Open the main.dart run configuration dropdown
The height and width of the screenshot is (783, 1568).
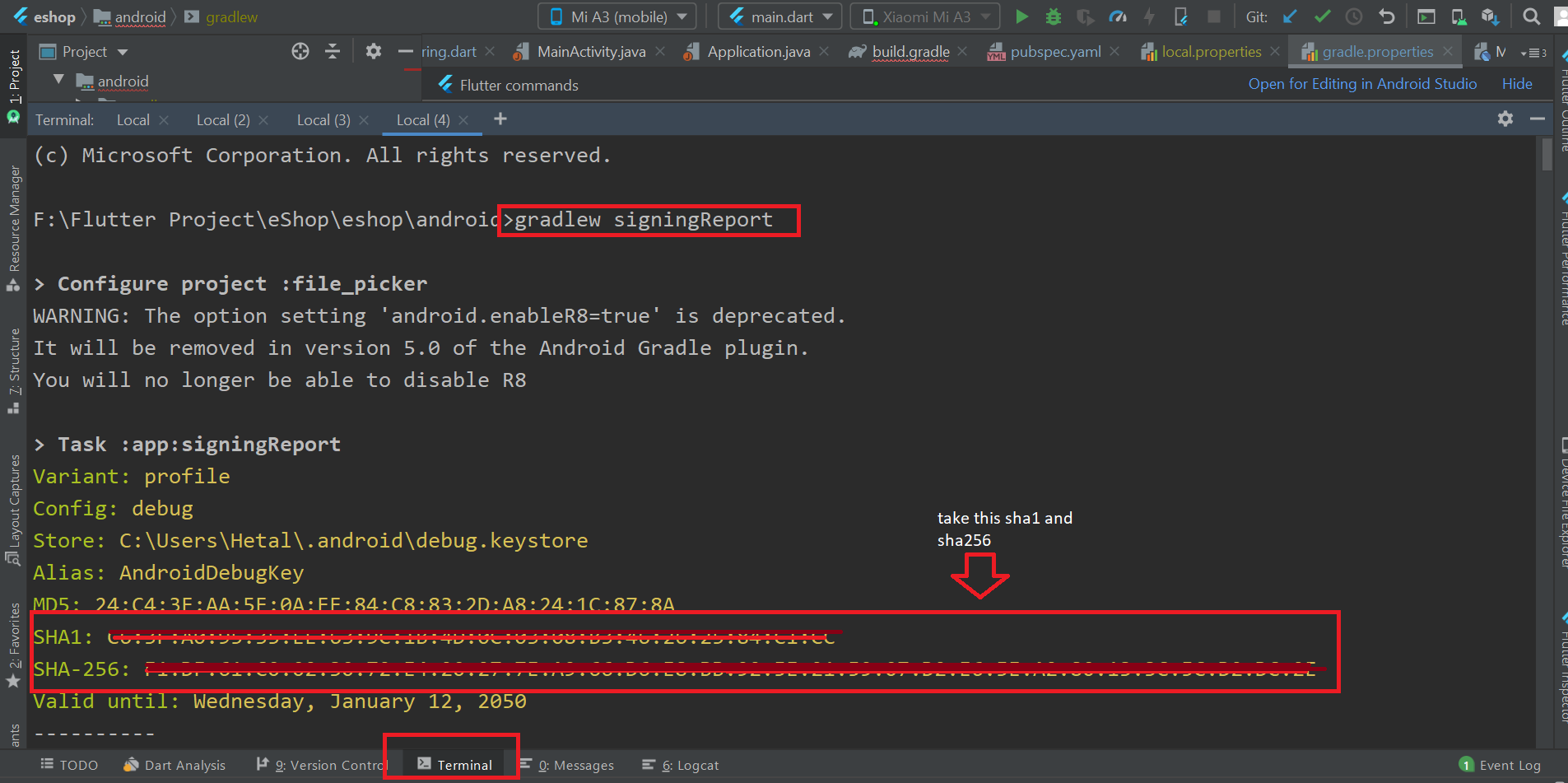coord(780,16)
